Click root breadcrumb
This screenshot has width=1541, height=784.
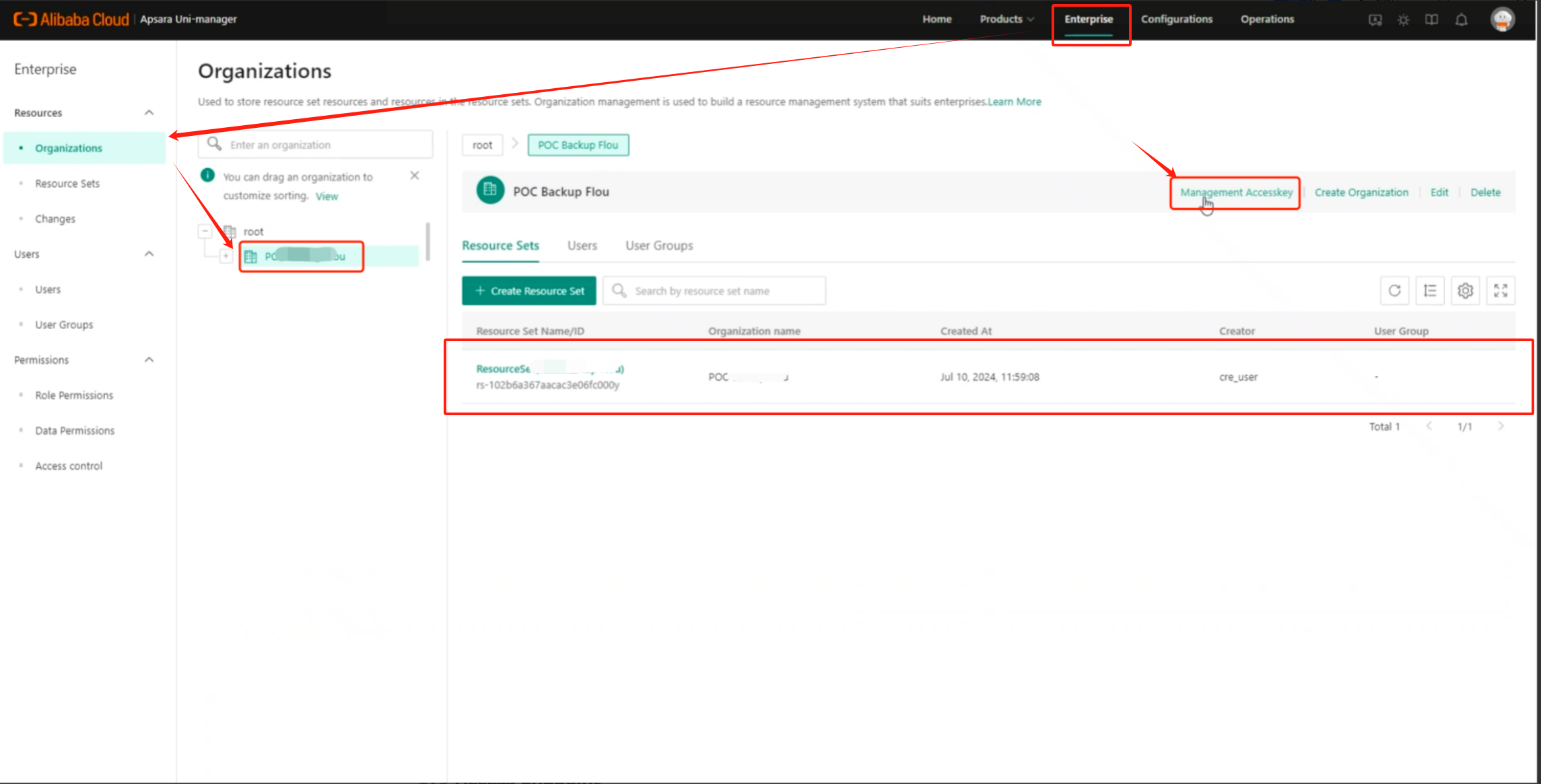point(482,145)
